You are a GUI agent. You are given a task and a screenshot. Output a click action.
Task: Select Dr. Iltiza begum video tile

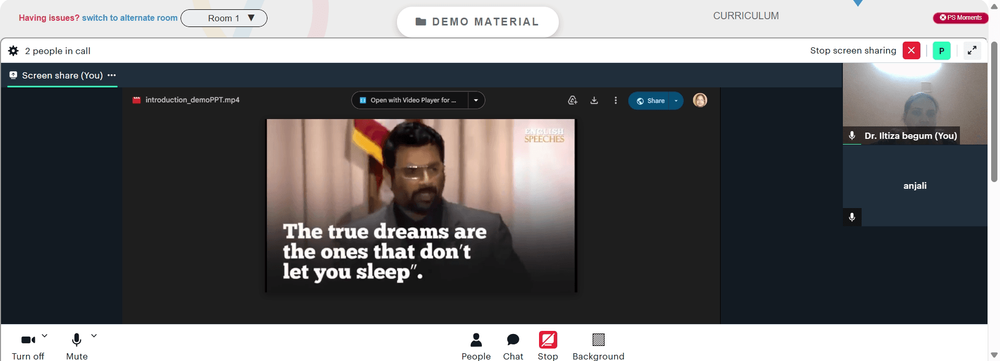[x=915, y=103]
